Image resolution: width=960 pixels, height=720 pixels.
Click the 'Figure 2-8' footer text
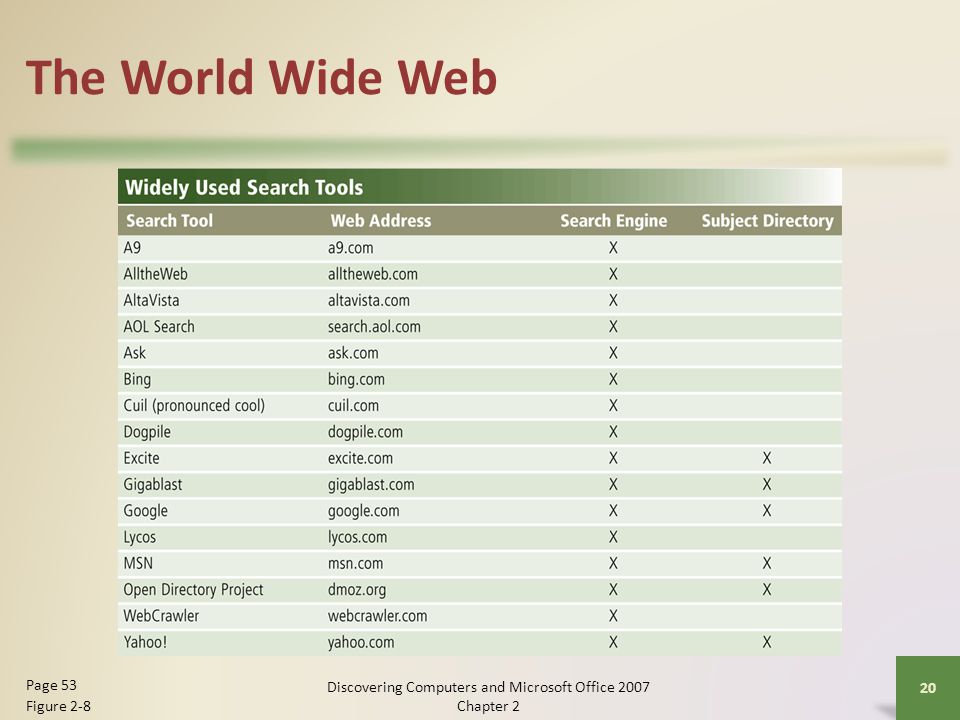pos(58,706)
